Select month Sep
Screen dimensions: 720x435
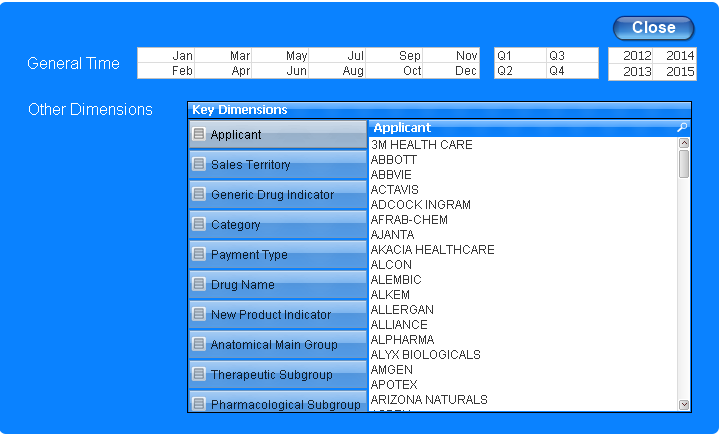point(394,56)
